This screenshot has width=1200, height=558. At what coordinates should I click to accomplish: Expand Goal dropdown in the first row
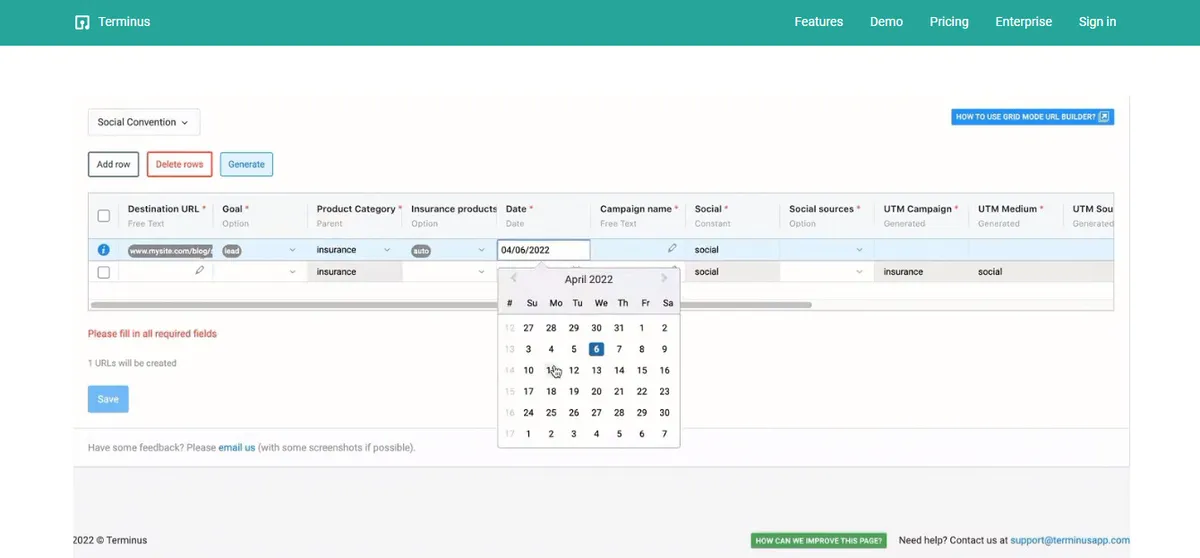pyautogui.click(x=293, y=250)
